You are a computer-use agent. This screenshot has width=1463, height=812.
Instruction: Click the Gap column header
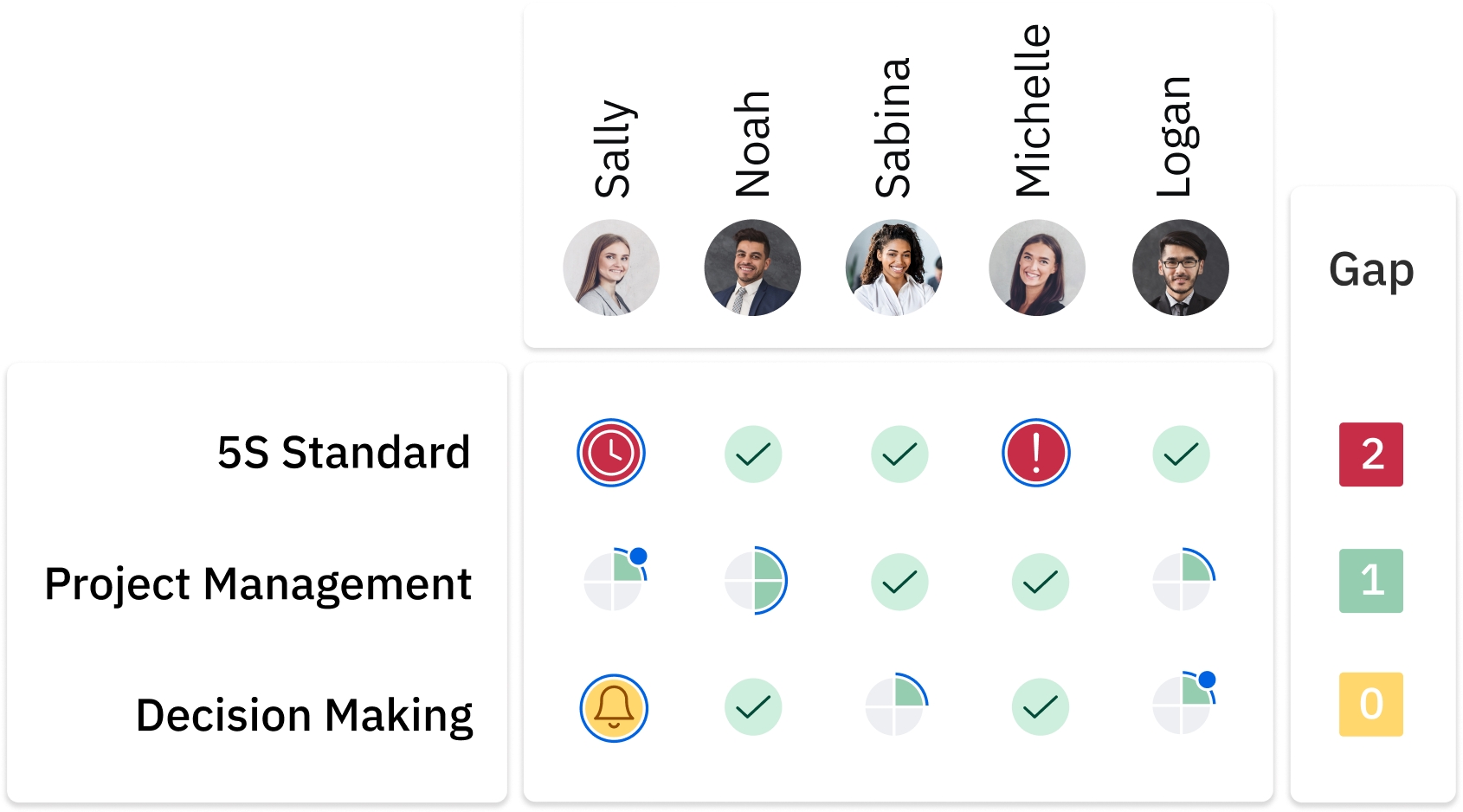[x=1371, y=269]
